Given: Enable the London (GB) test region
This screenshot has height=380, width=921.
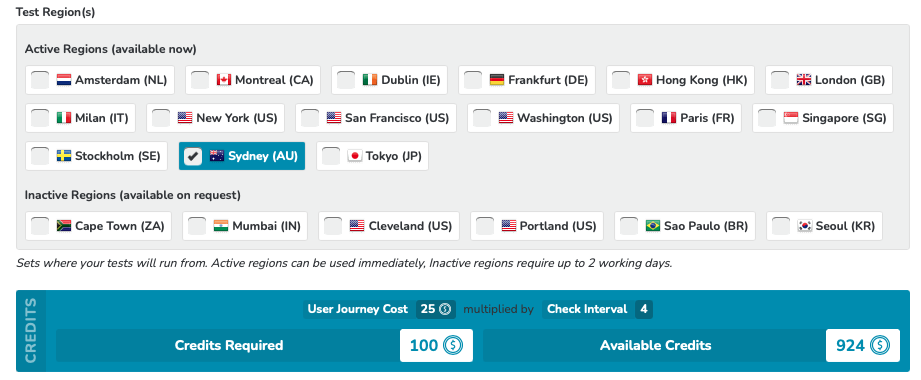Looking at the screenshot, I should (x=779, y=80).
